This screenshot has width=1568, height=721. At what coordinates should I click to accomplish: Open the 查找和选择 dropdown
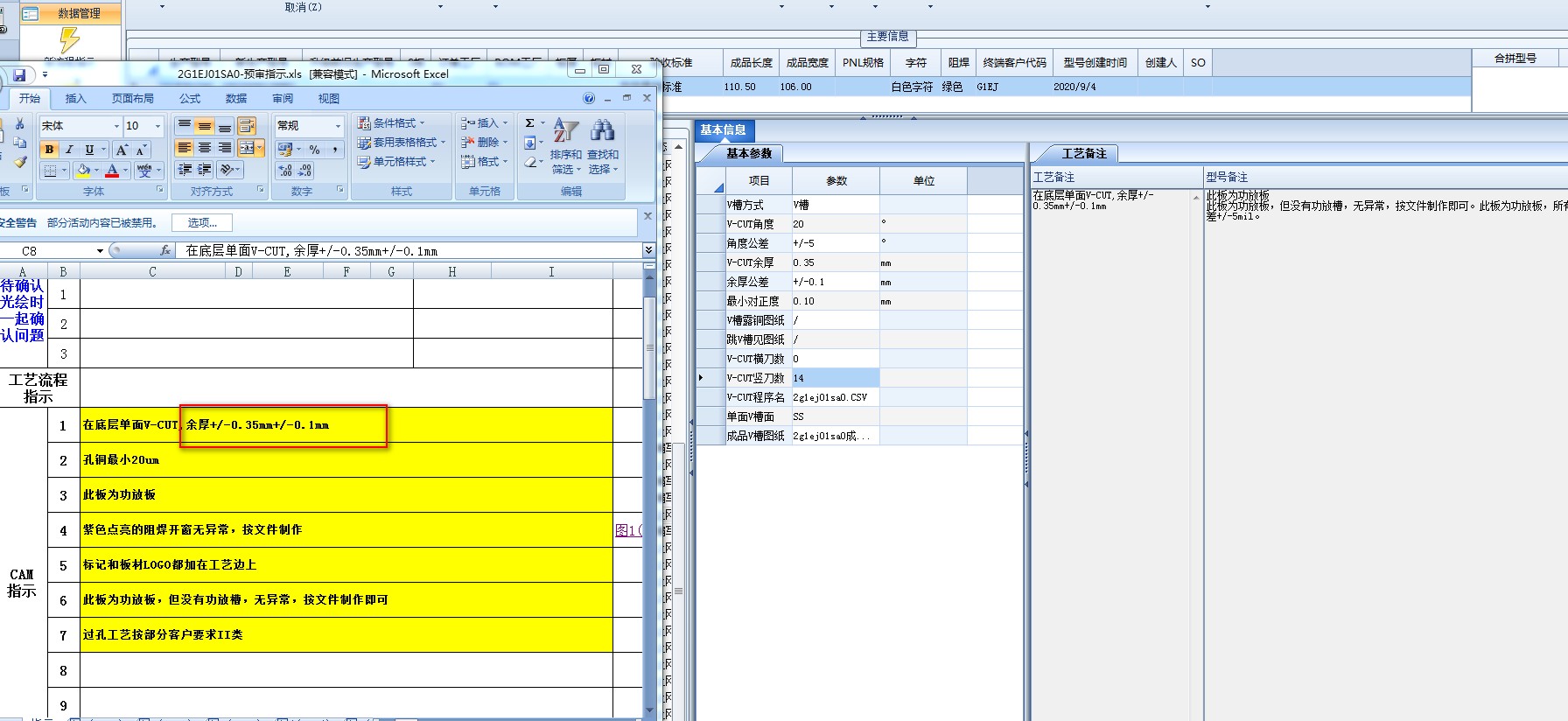[603, 147]
